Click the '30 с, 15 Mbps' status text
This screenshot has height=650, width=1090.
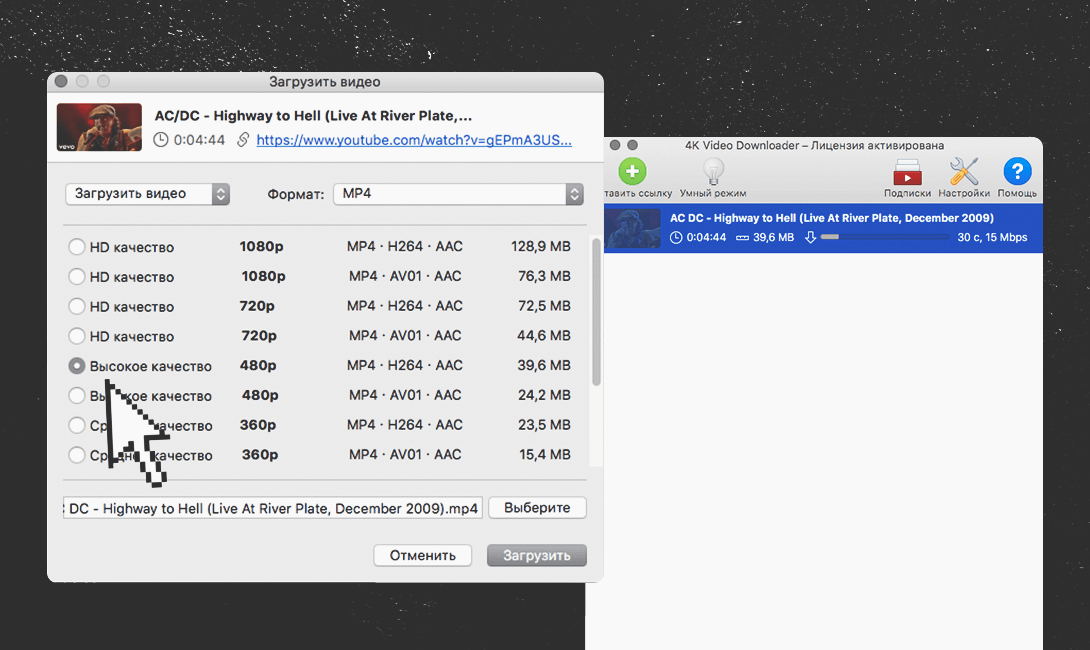tap(992, 237)
